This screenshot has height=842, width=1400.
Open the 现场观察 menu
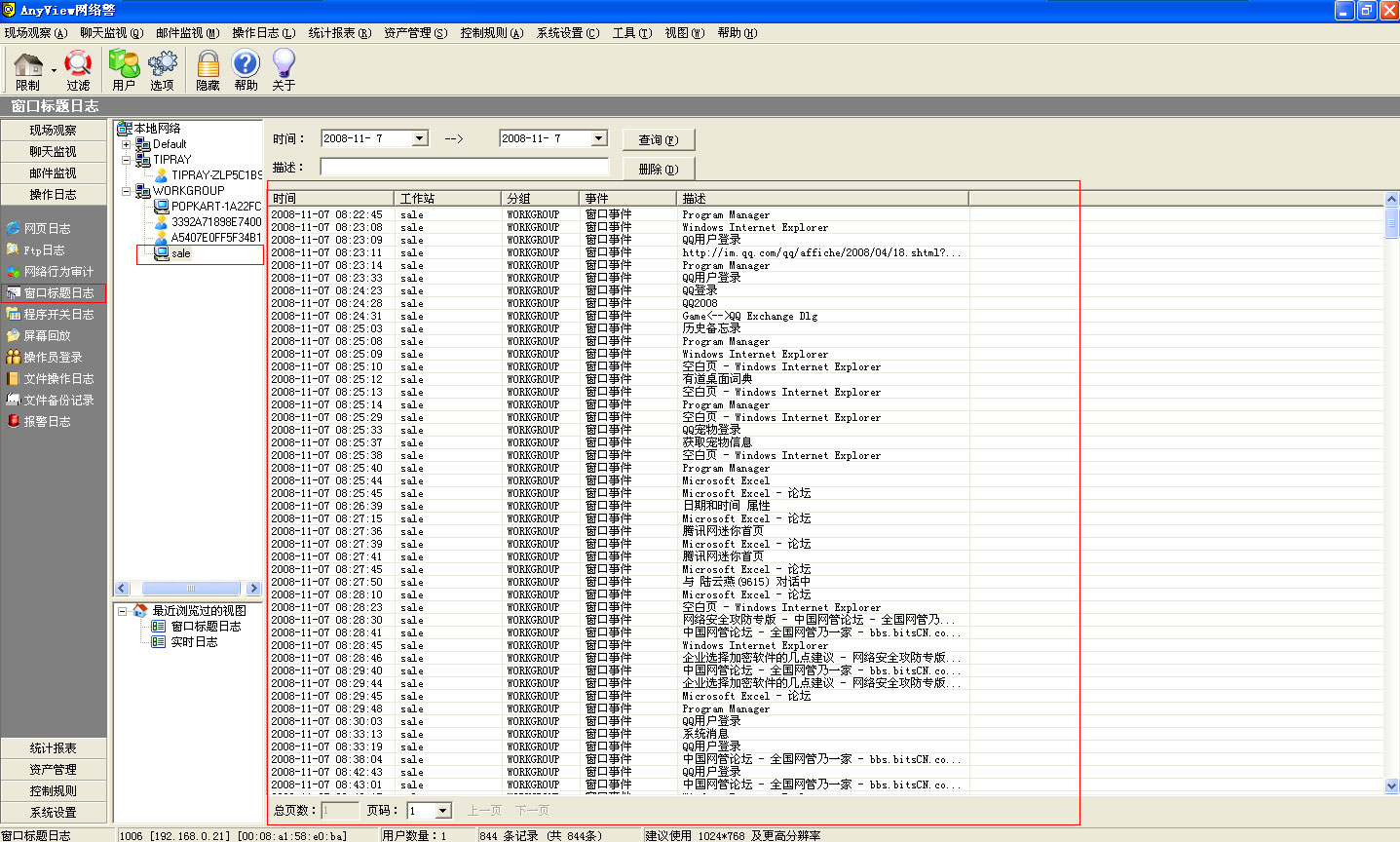(36, 33)
